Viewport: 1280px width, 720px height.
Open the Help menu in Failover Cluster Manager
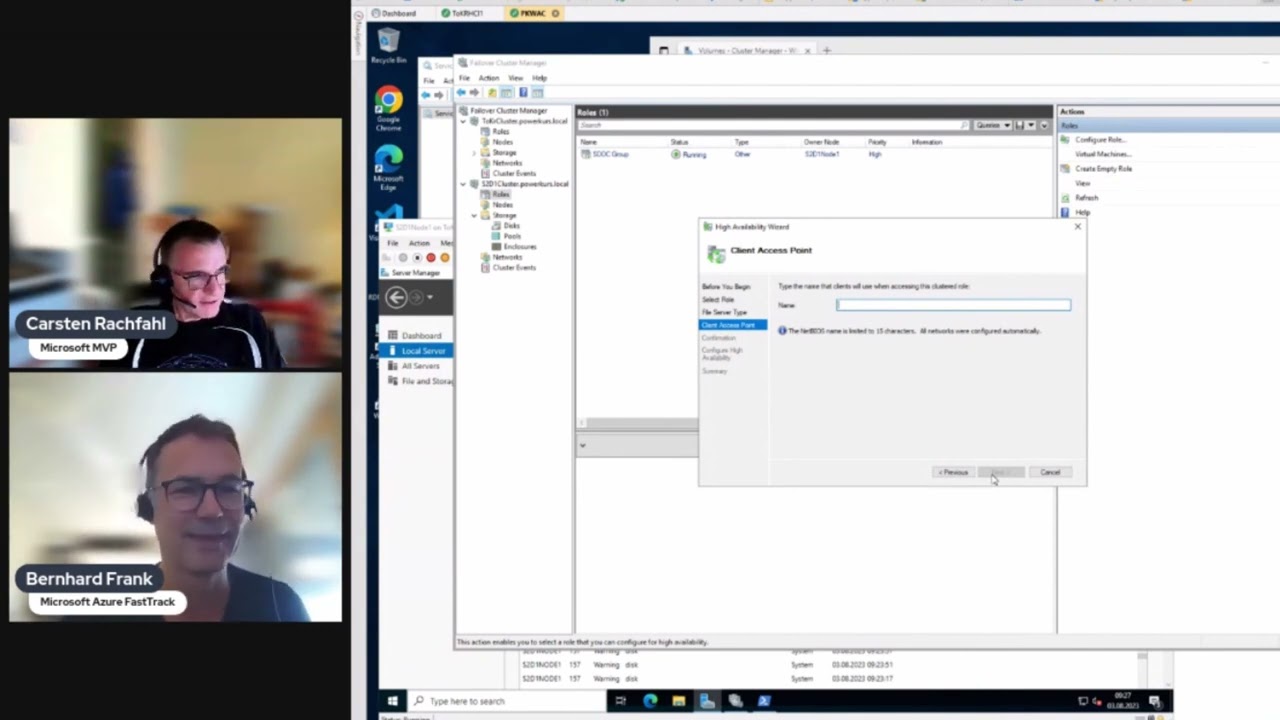click(539, 78)
